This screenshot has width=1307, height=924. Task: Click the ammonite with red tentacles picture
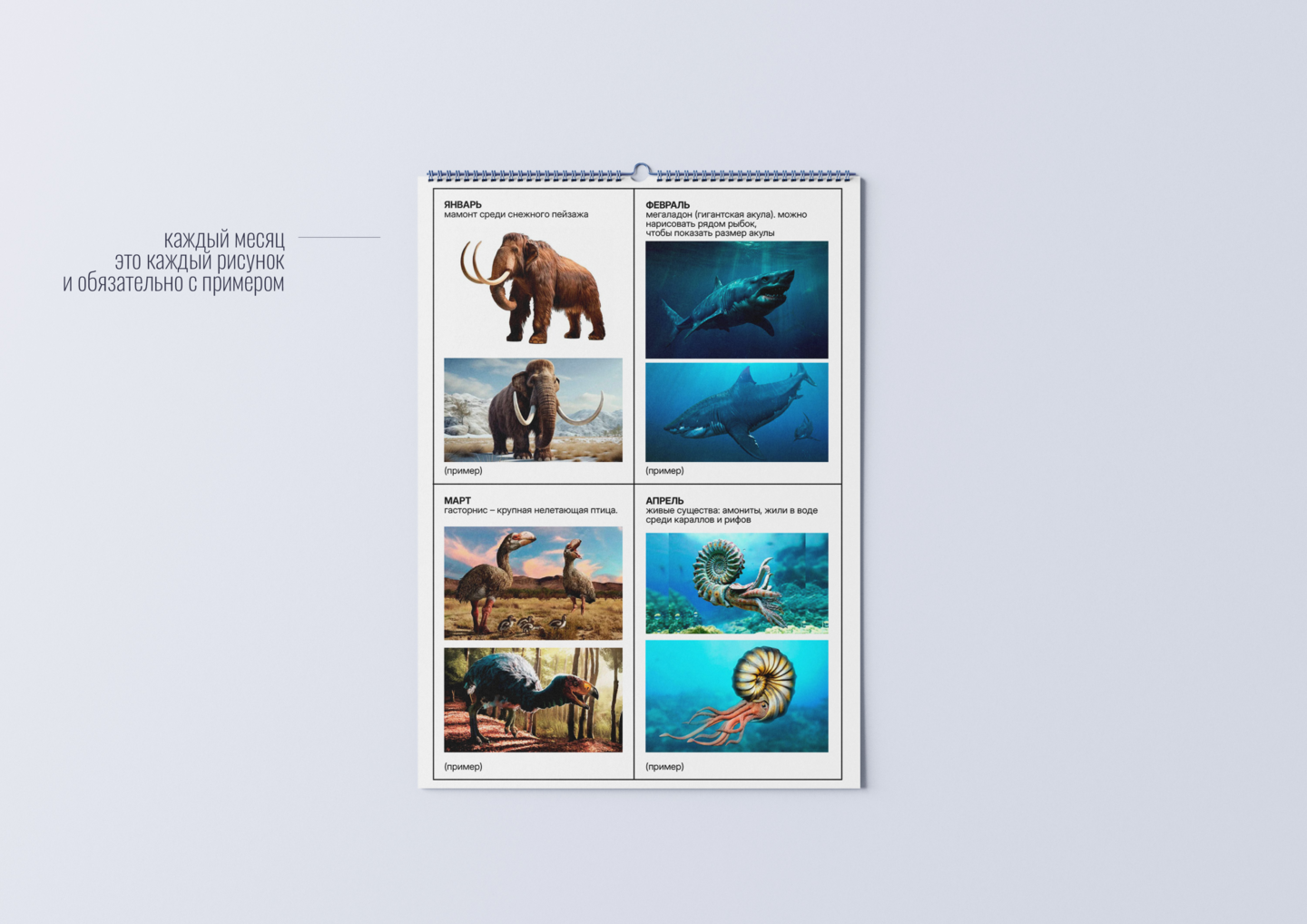click(x=736, y=696)
